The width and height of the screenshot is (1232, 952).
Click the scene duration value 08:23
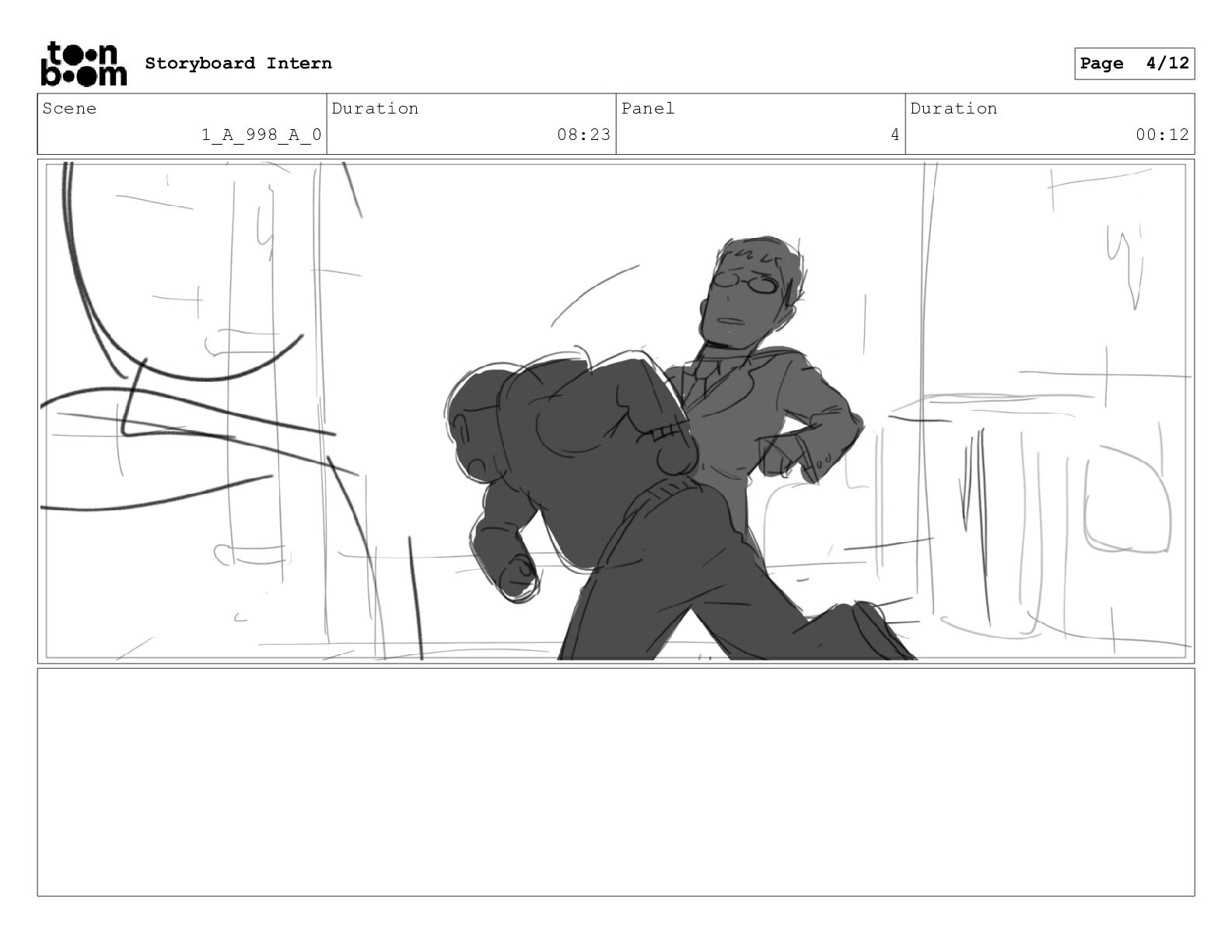point(583,135)
